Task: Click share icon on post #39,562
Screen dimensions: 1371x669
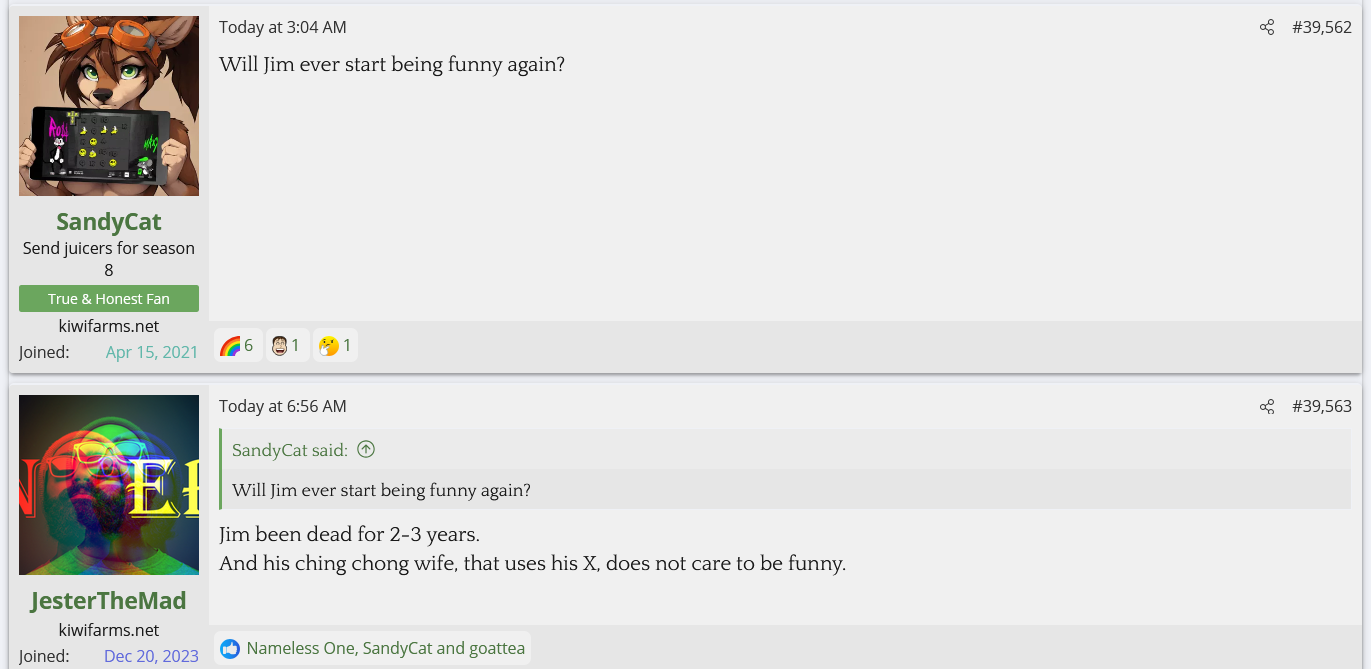Action: point(1267,28)
